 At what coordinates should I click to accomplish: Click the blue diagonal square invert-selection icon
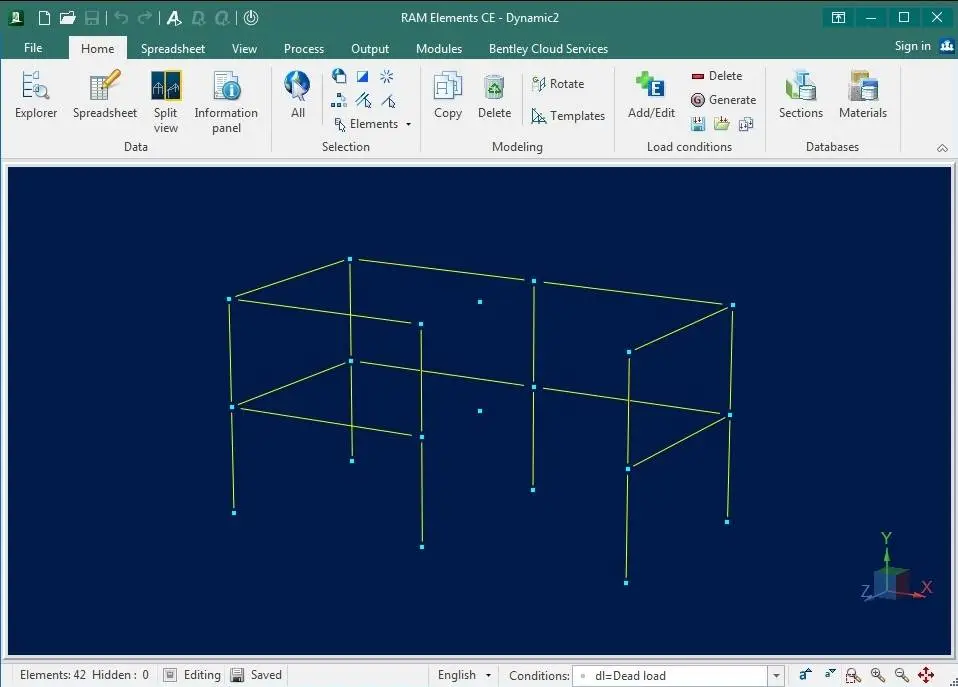(x=363, y=76)
